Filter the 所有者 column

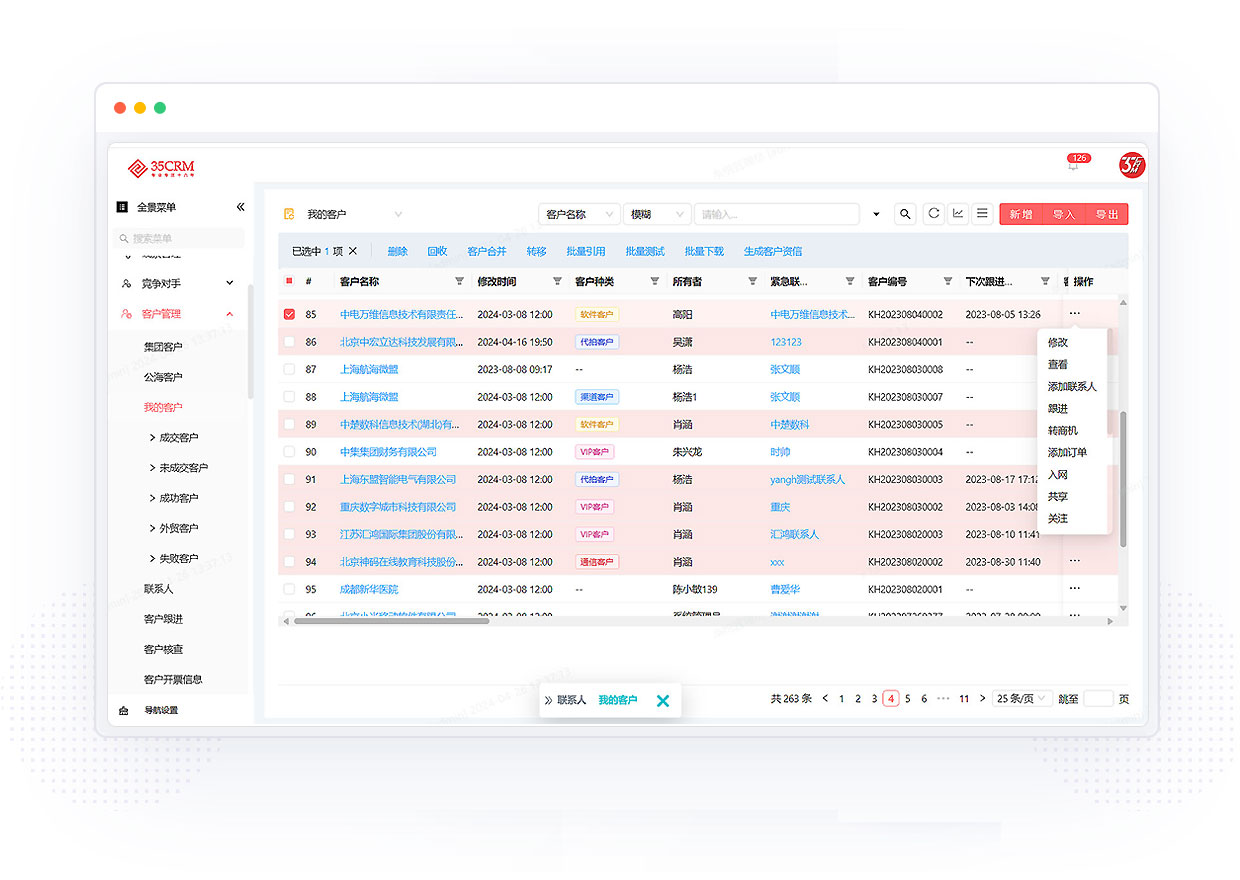pyautogui.click(x=752, y=282)
